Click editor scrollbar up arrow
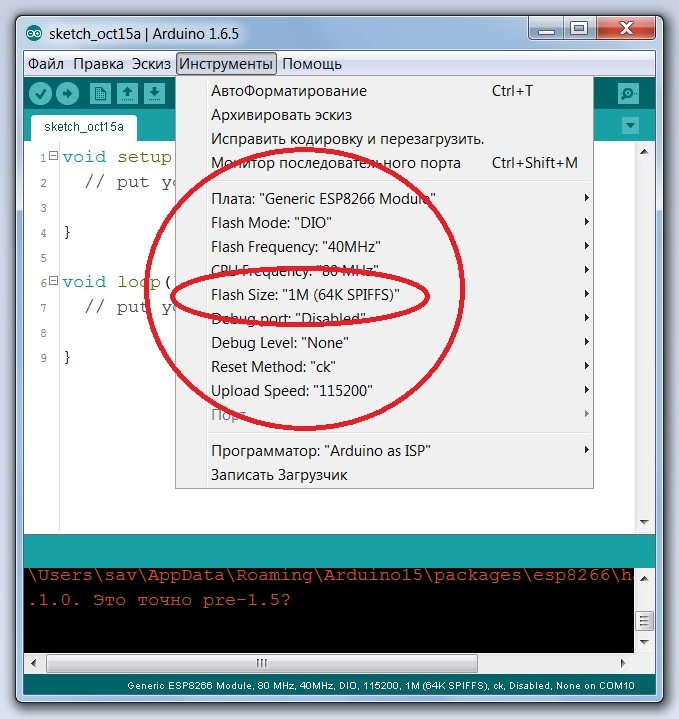Screen dimensions: 679x719 (644, 152)
